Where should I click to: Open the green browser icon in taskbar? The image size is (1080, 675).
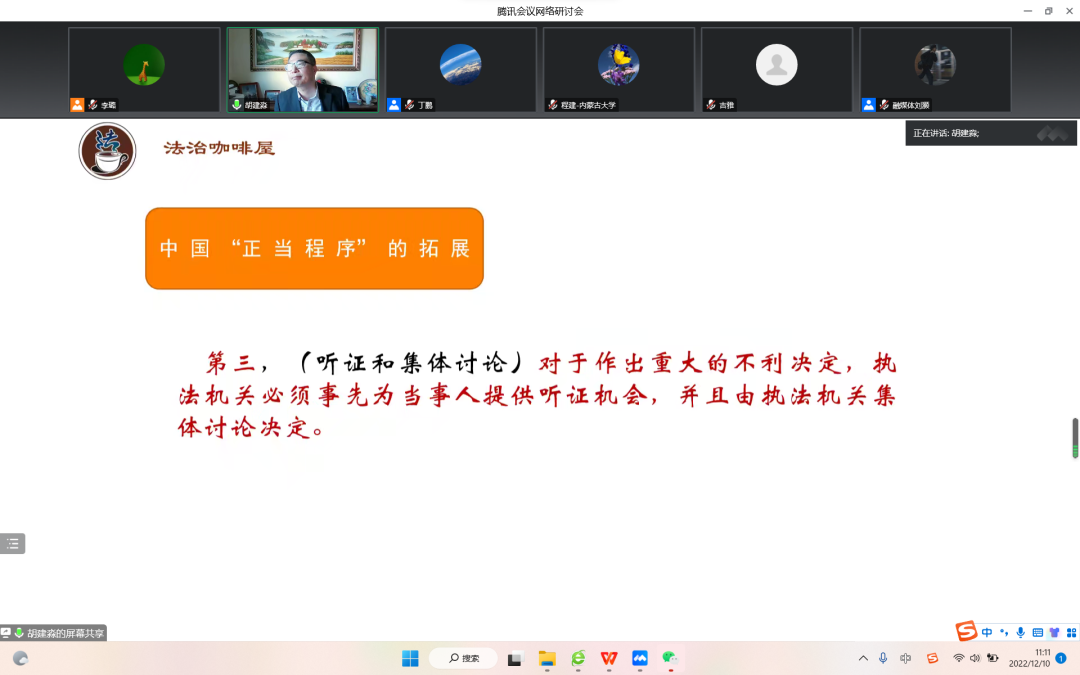578,658
